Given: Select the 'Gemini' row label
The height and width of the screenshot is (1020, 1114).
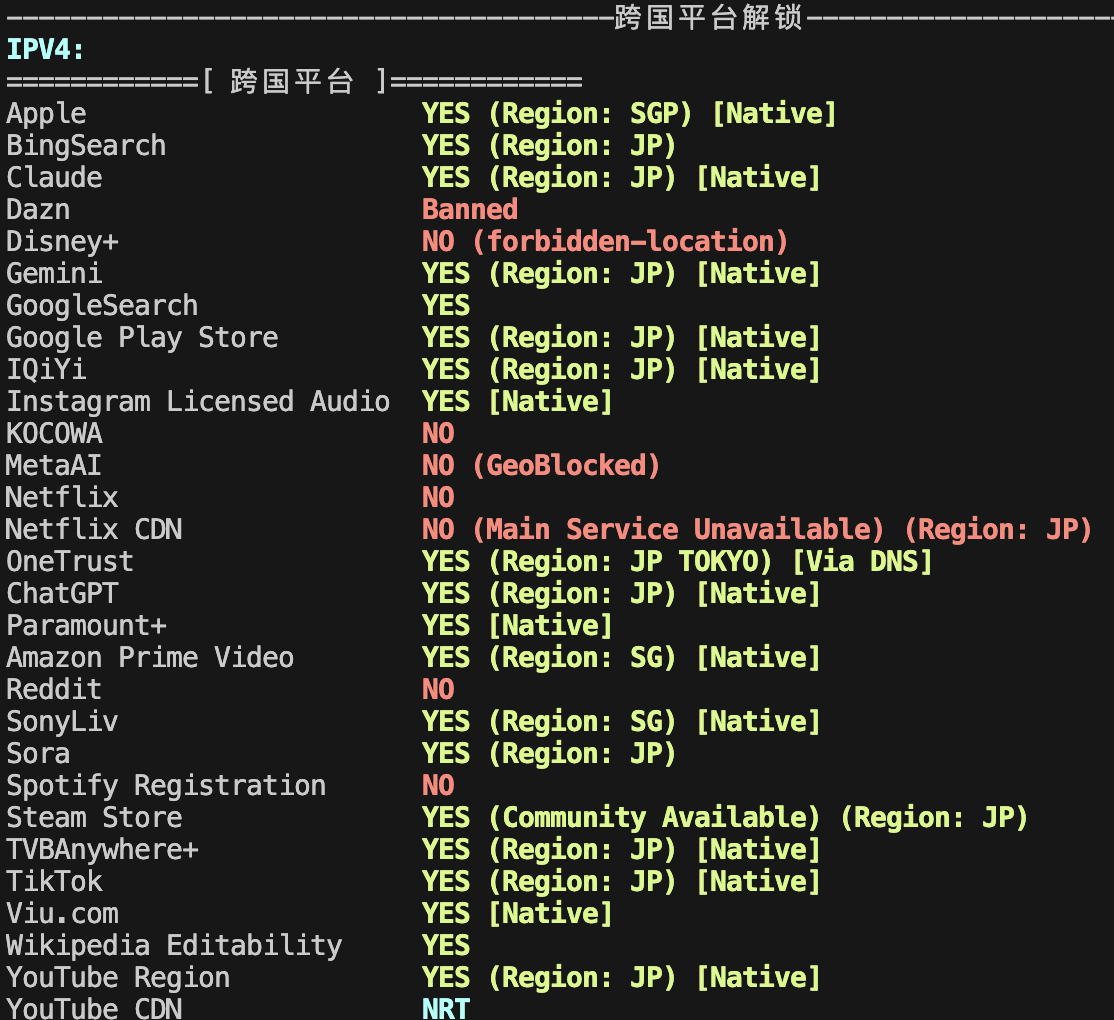Looking at the screenshot, I should click(x=54, y=273).
